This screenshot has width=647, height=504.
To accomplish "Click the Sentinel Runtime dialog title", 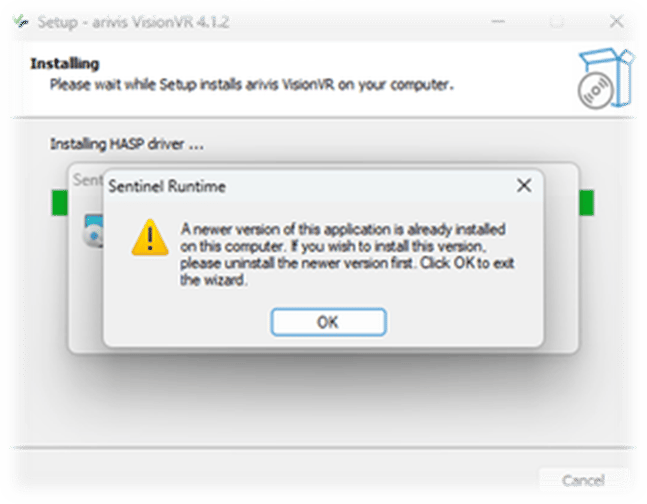I will [167, 187].
